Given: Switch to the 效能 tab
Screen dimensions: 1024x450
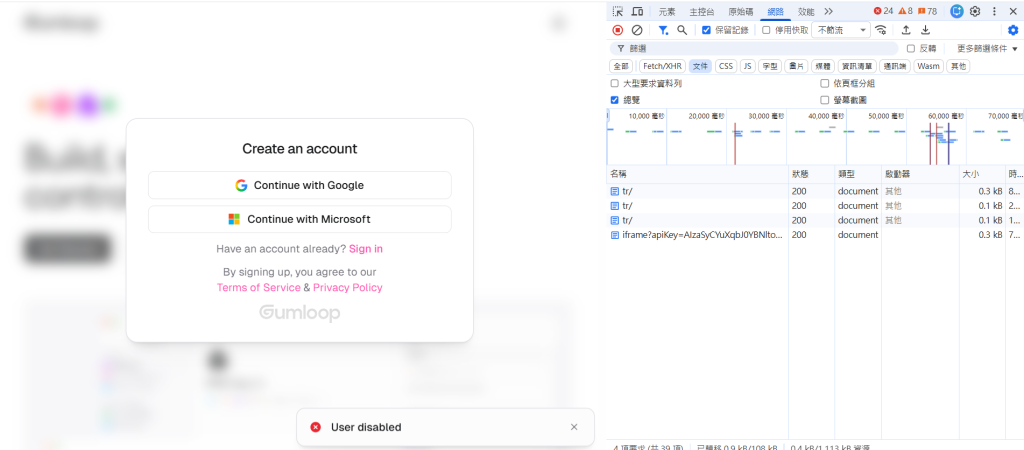Looking at the screenshot, I should click(806, 12).
